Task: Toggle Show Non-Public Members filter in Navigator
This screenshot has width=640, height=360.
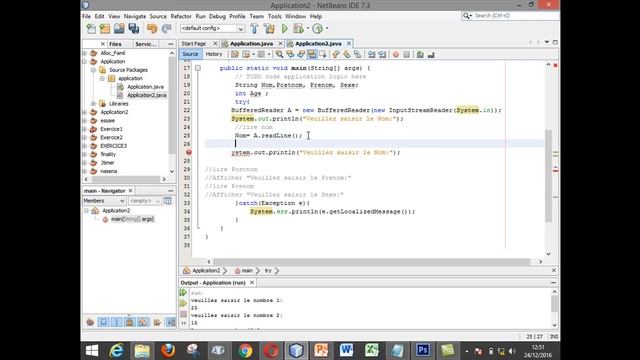Action: (130, 322)
